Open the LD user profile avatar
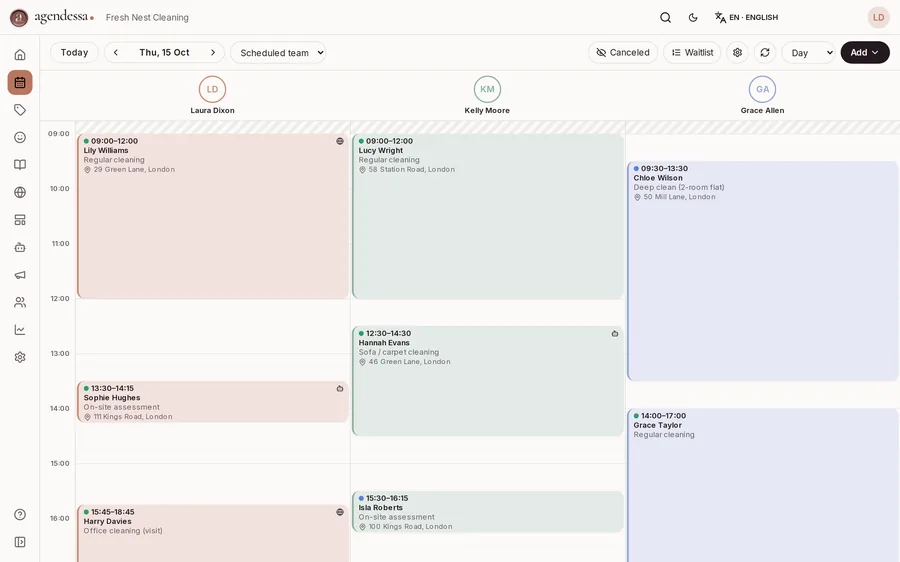 (x=878, y=17)
